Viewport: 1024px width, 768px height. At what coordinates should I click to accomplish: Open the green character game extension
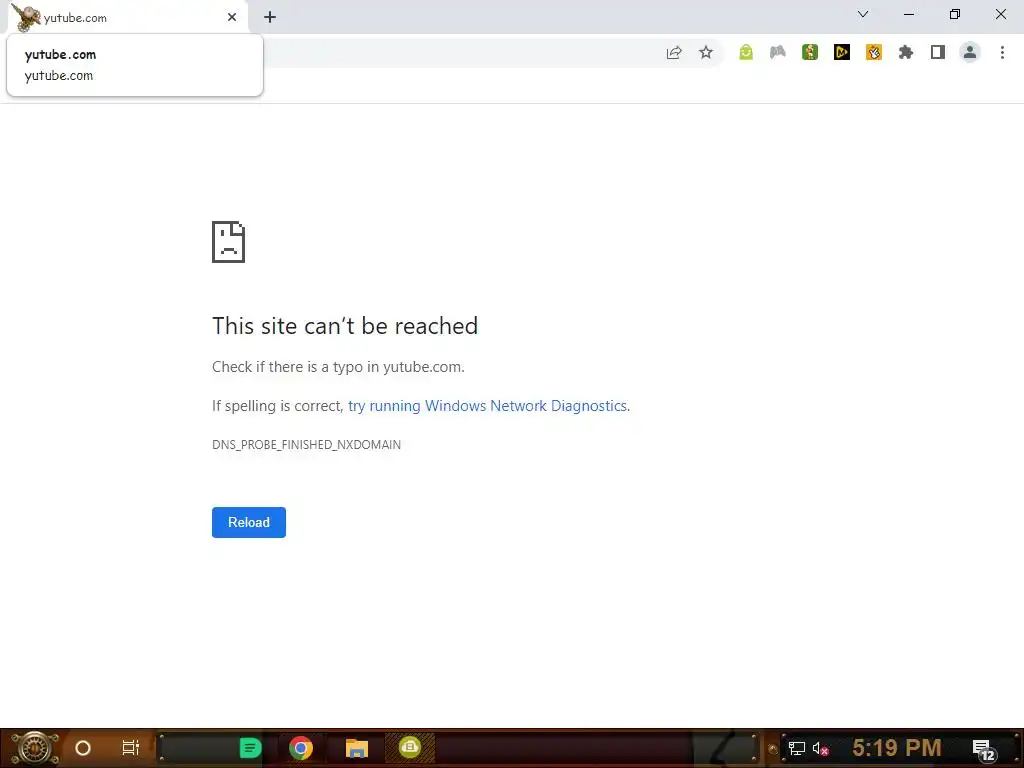(810, 52)
